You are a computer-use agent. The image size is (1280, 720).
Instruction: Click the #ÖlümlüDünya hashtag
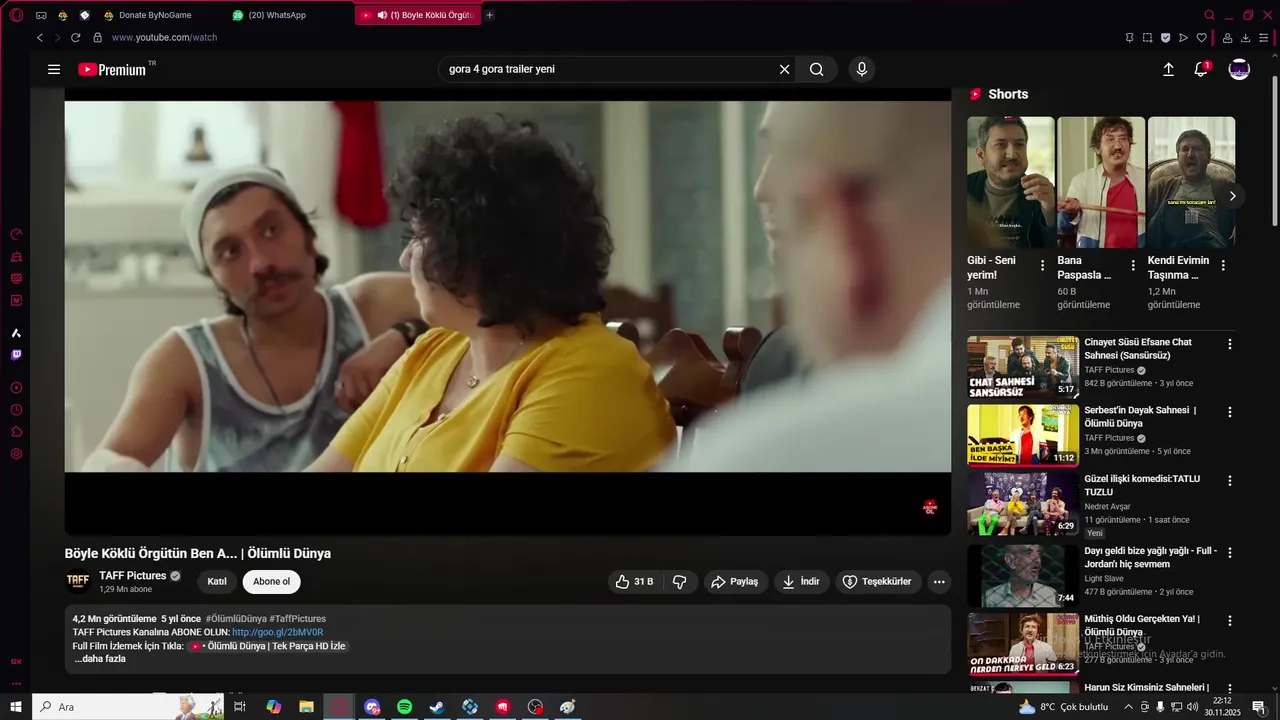point(236,618)
